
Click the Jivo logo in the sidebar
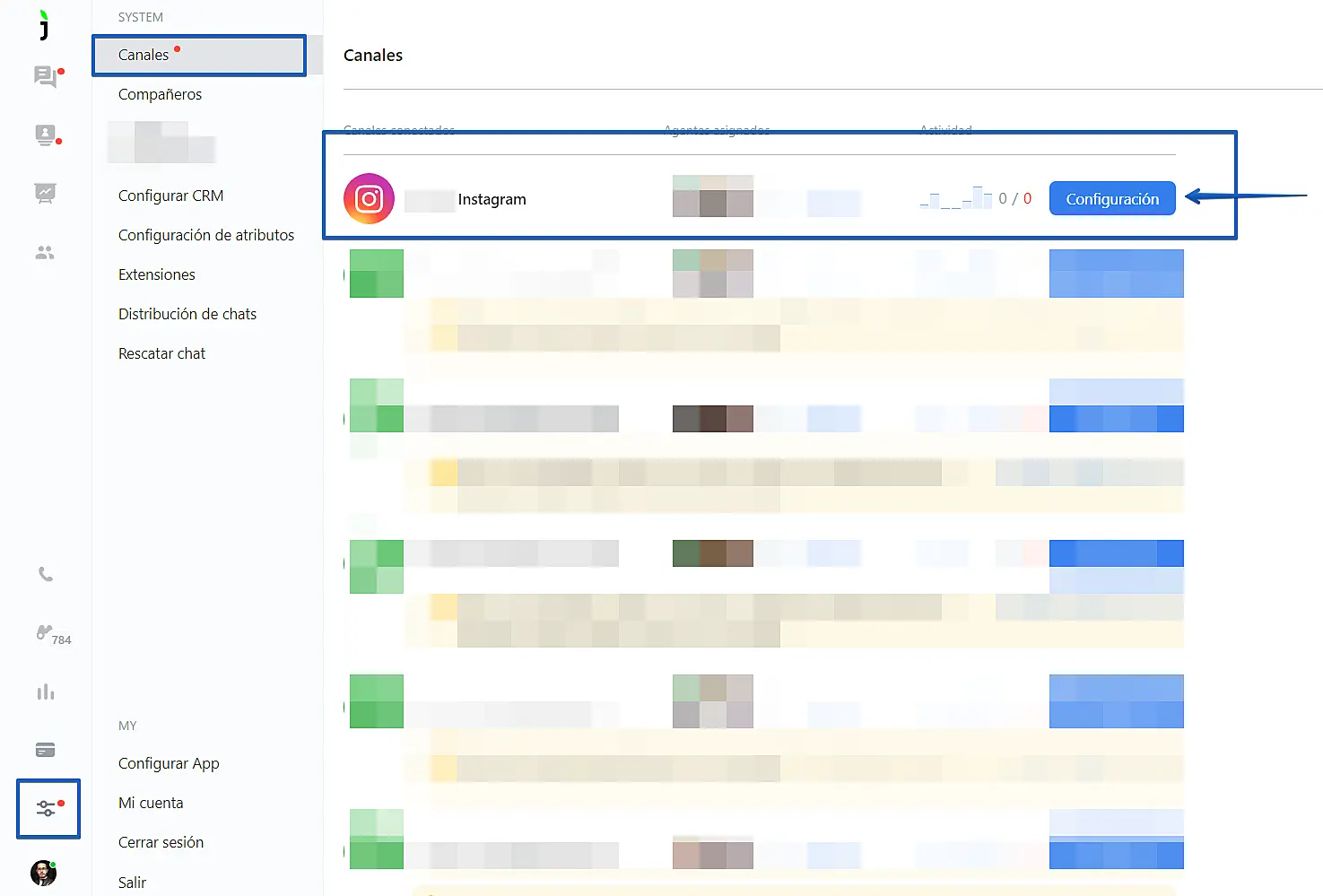[44, 25]
